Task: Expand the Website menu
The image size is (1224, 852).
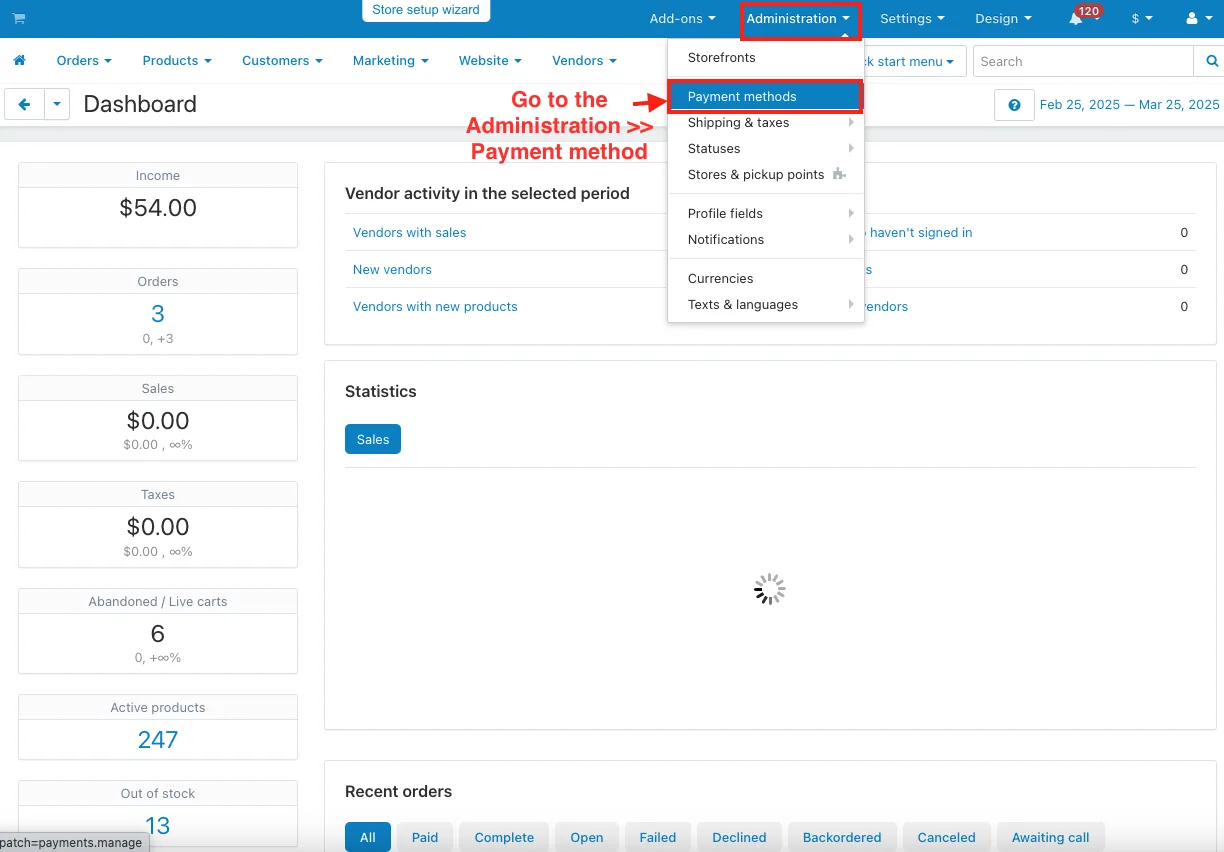Action: (x=490, y=61)
